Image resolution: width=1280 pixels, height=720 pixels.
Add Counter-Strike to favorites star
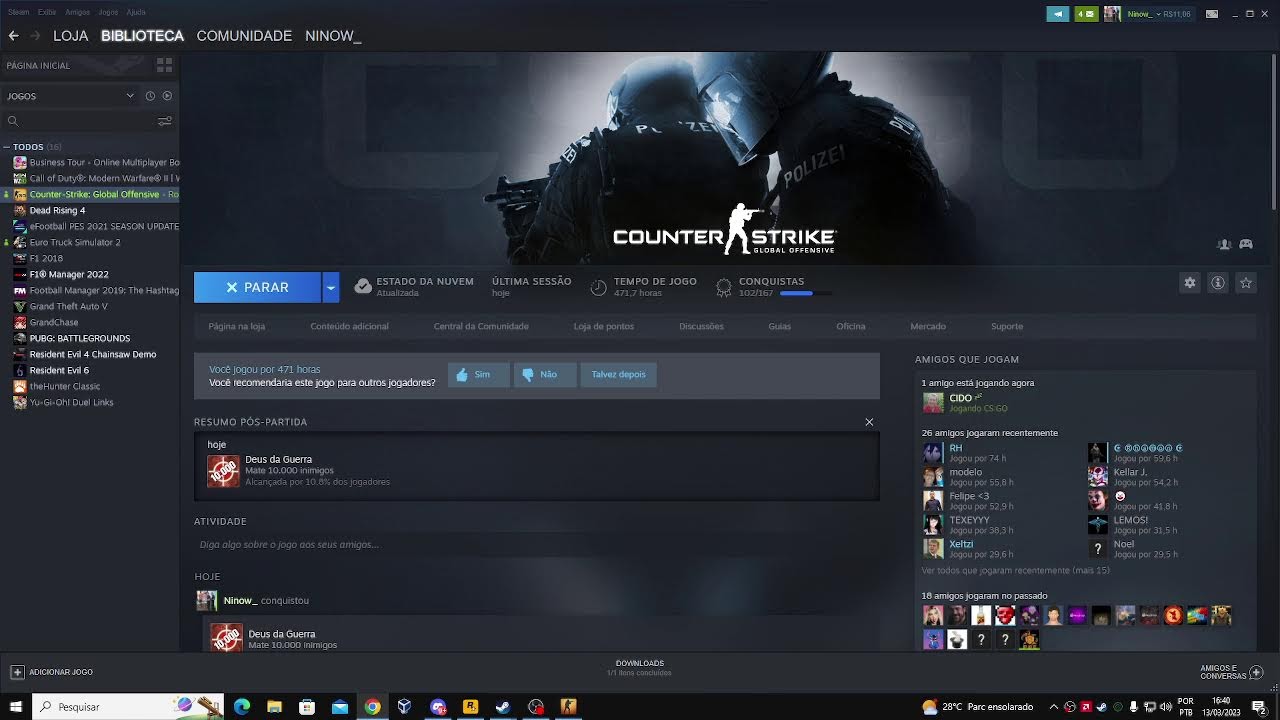1246,283
